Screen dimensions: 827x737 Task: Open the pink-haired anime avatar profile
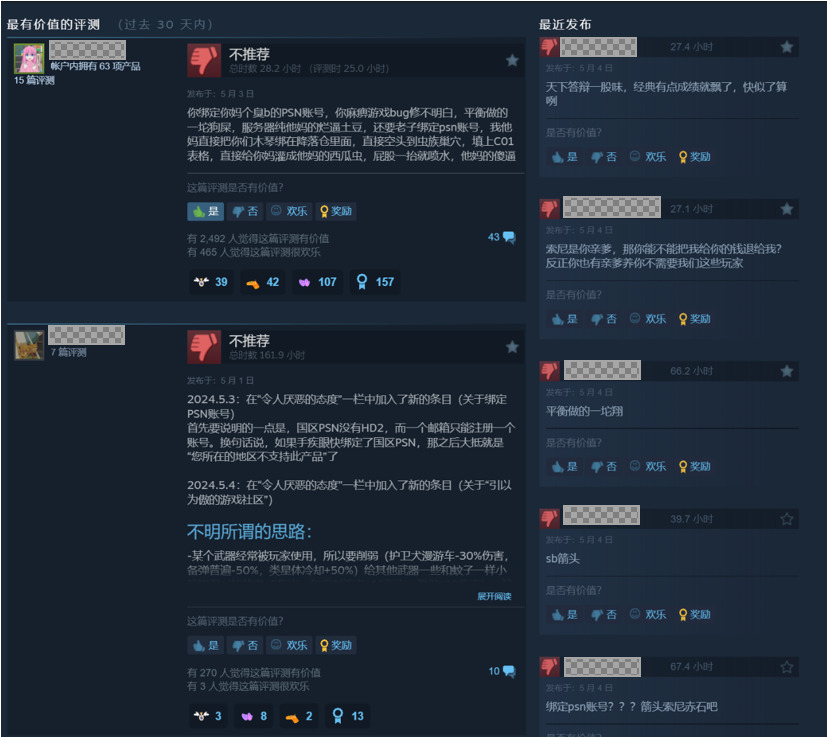[x=28, y=58]
